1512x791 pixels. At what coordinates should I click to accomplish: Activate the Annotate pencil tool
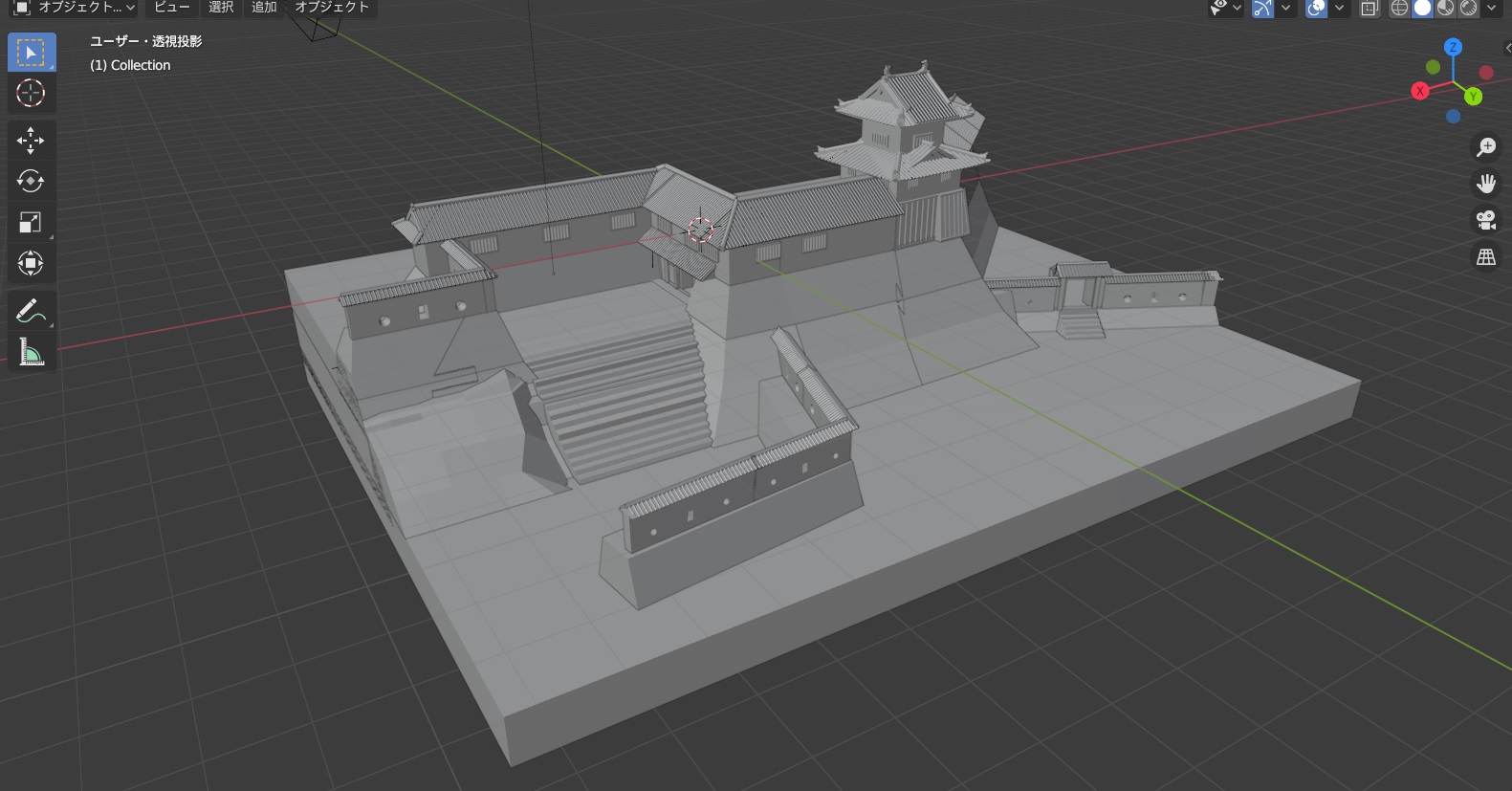(32, 311)
